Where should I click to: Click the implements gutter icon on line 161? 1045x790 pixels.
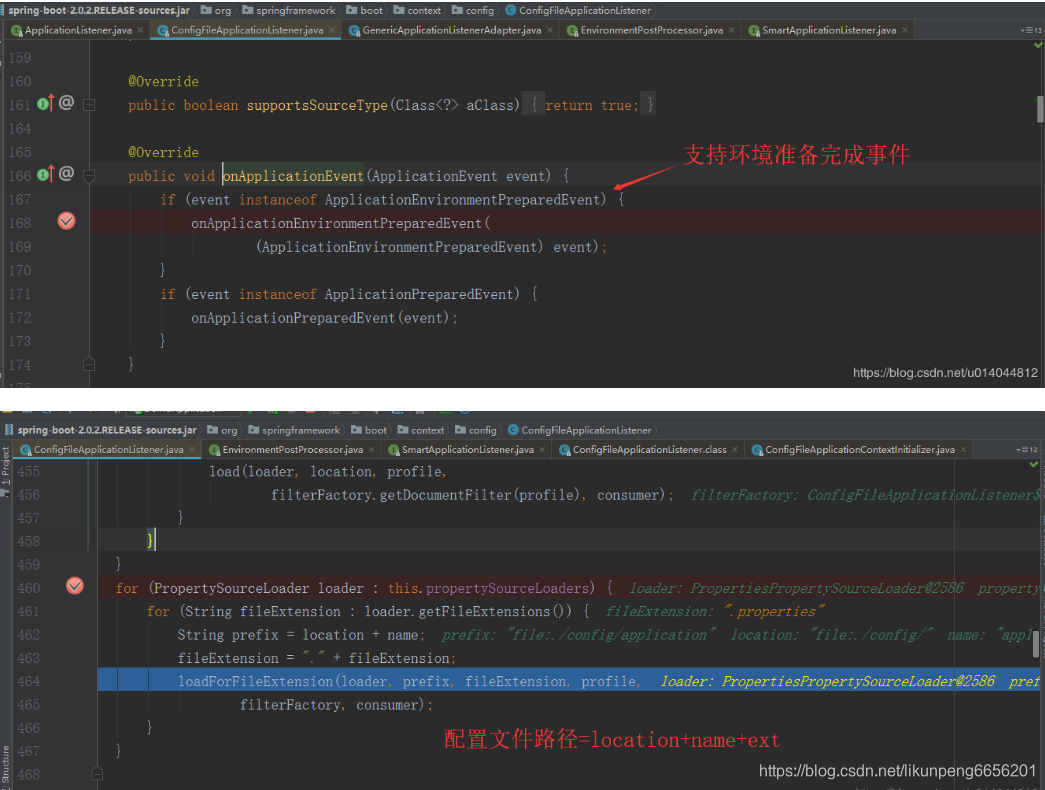[45, 103]
